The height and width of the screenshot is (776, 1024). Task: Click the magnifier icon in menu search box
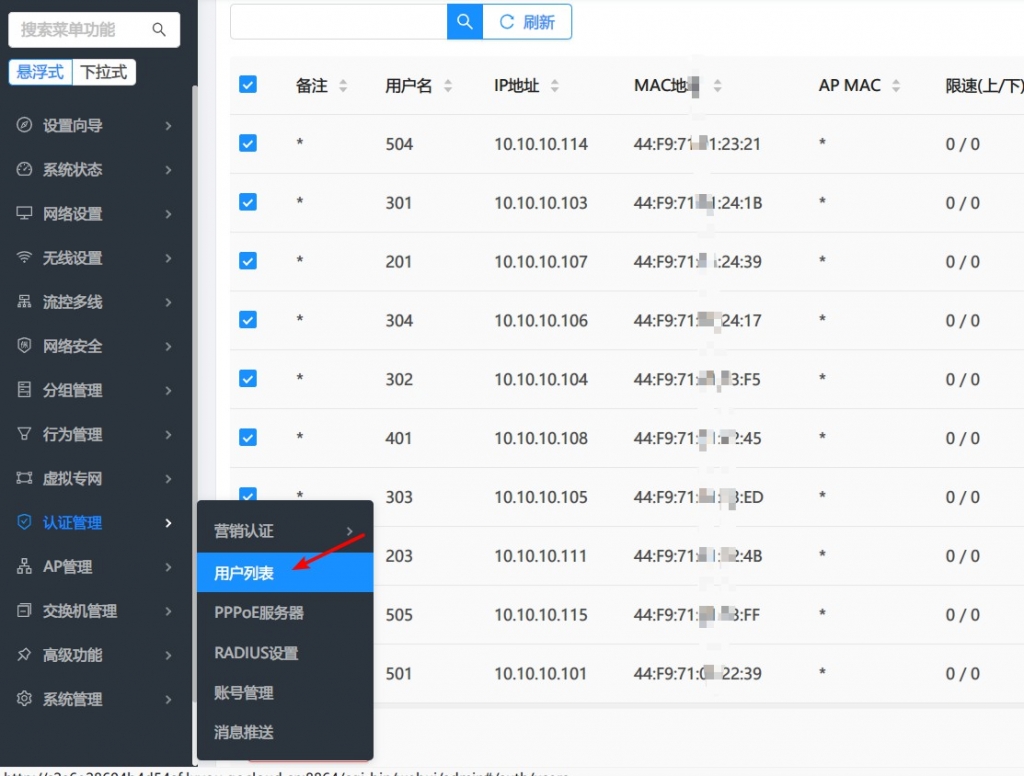click(x=159, y=30)
